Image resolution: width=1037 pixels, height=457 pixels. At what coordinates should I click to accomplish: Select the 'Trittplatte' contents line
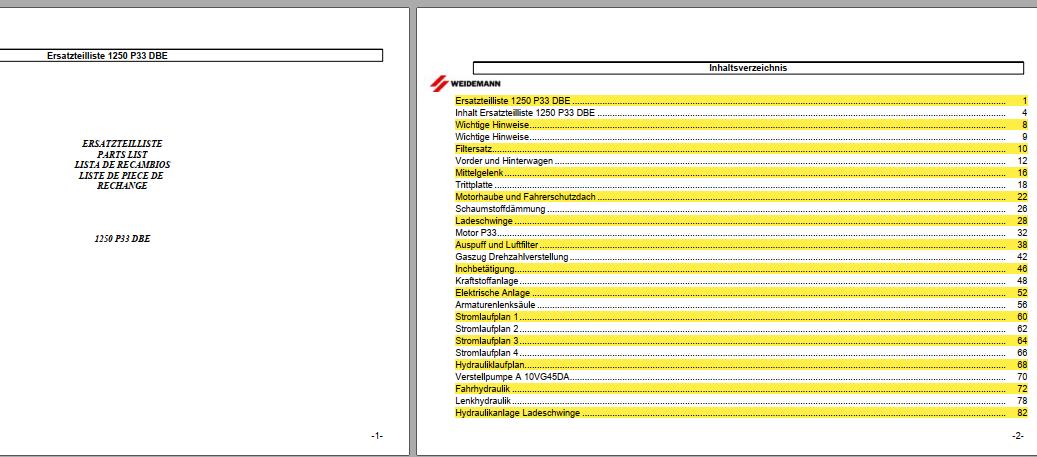pos(741,185)
